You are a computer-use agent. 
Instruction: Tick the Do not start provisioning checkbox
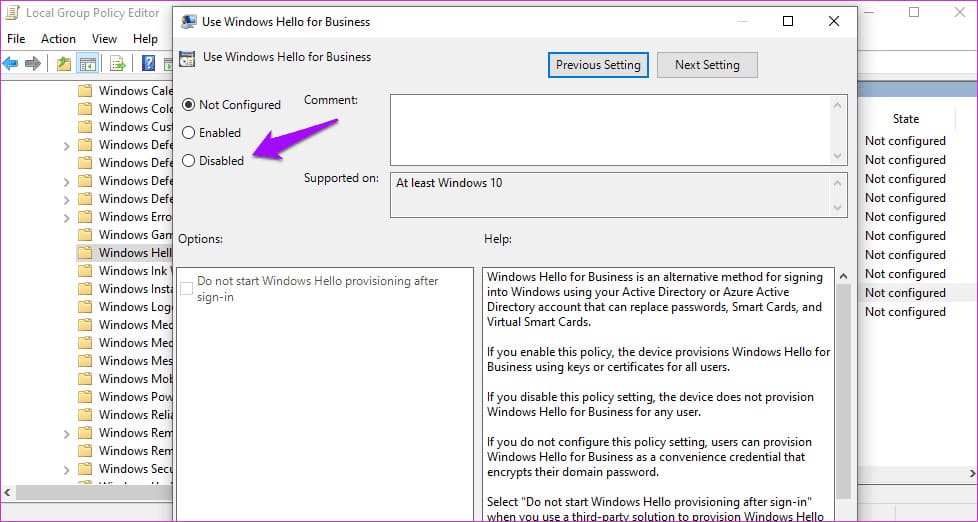[186, 289]
